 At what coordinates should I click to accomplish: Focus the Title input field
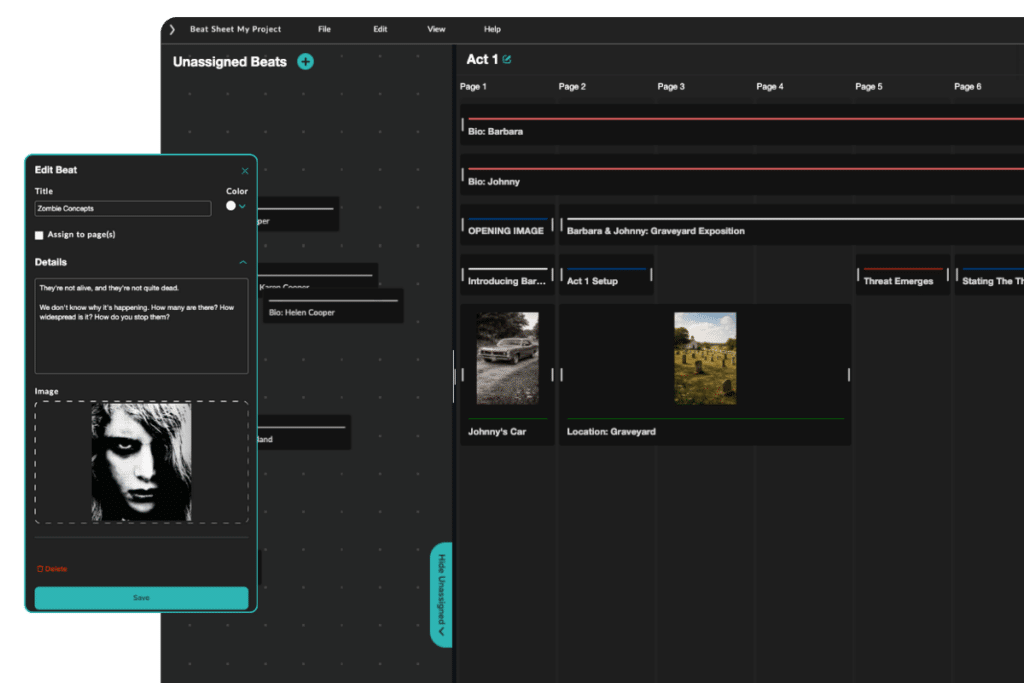tap(123, 208)
